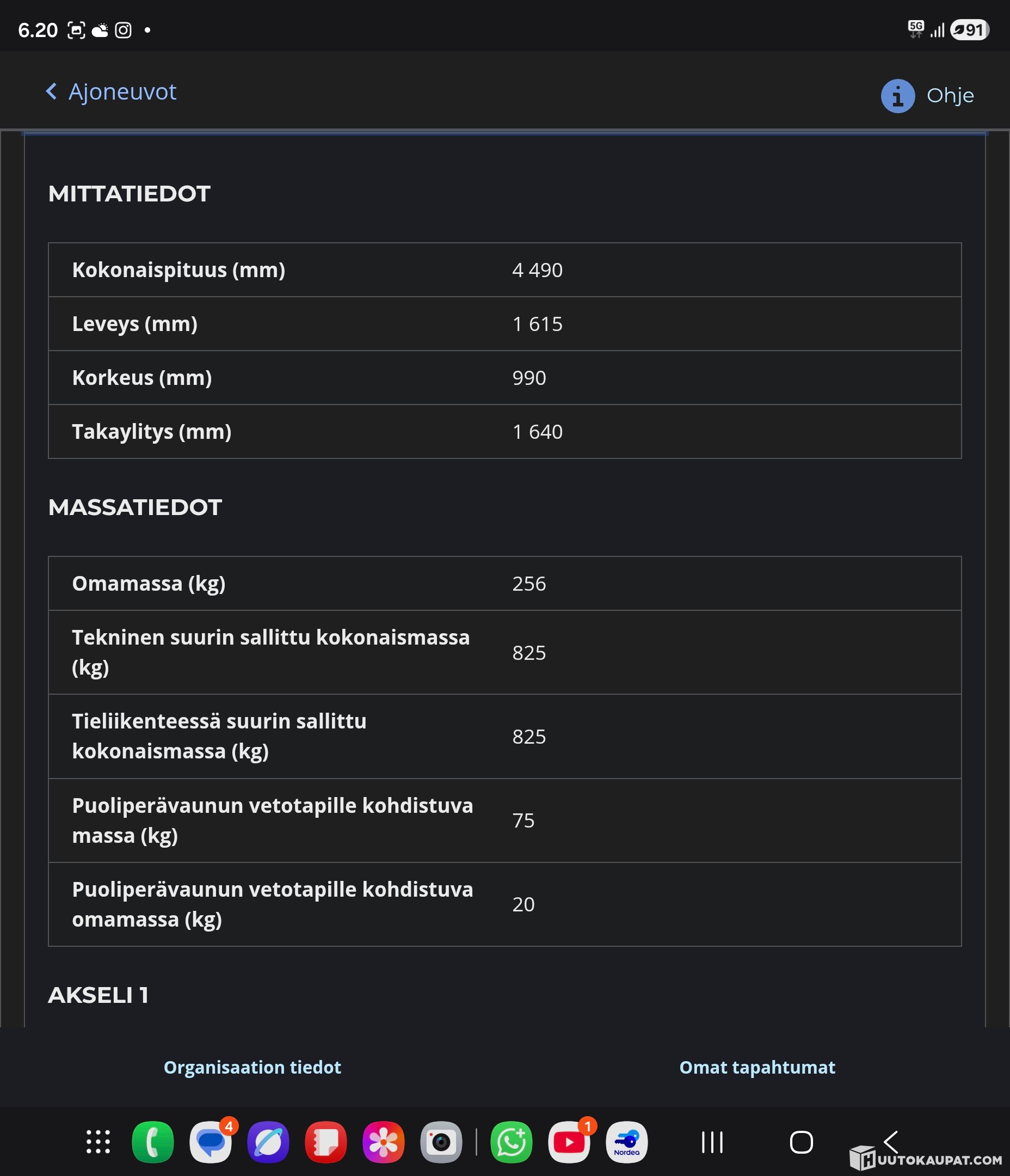This screenshot has height=1176, width=1010.
Task: Open Messages app with 4 notifications
Action: 211,1142
